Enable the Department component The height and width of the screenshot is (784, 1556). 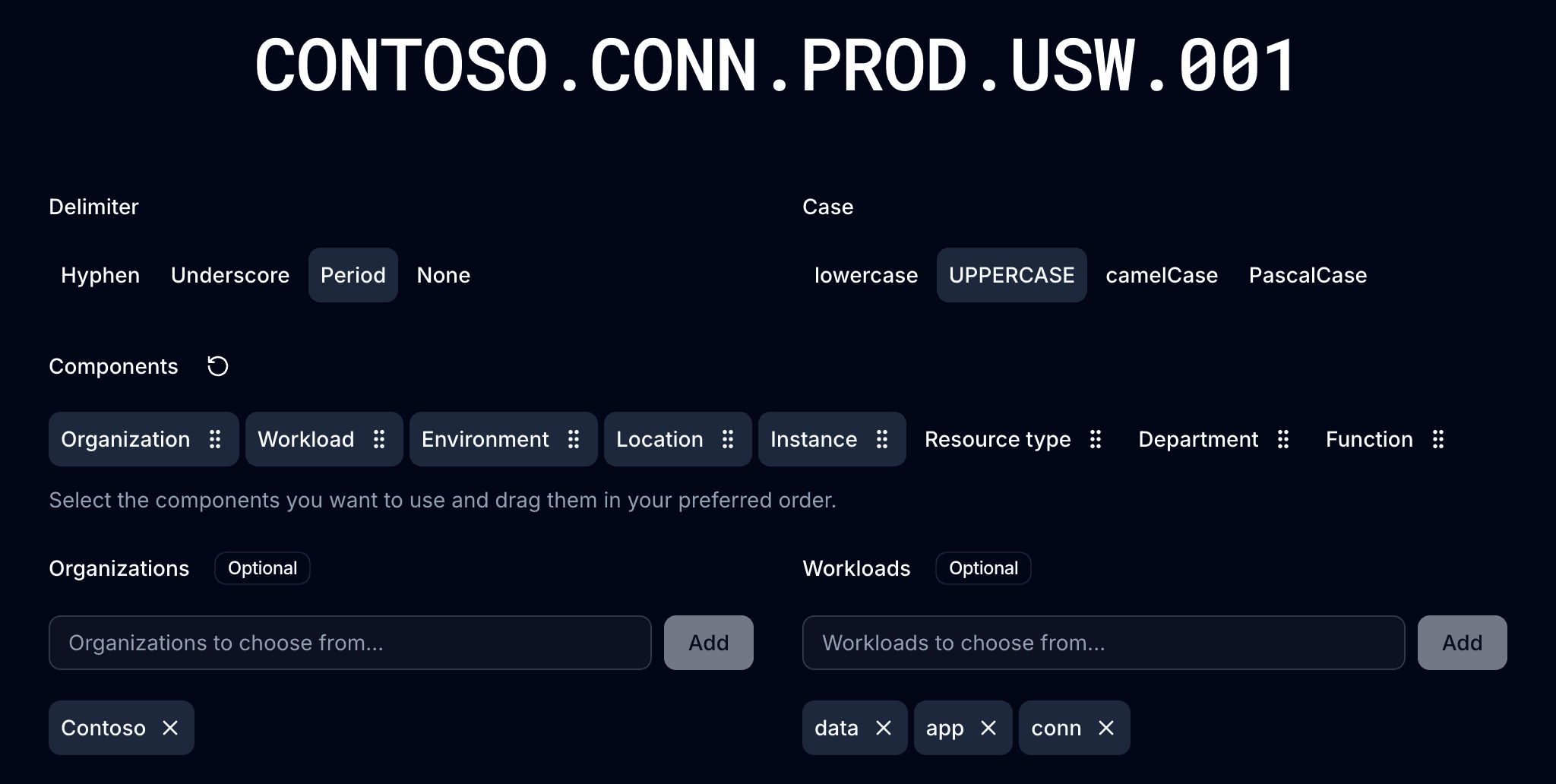point(1198,439)
